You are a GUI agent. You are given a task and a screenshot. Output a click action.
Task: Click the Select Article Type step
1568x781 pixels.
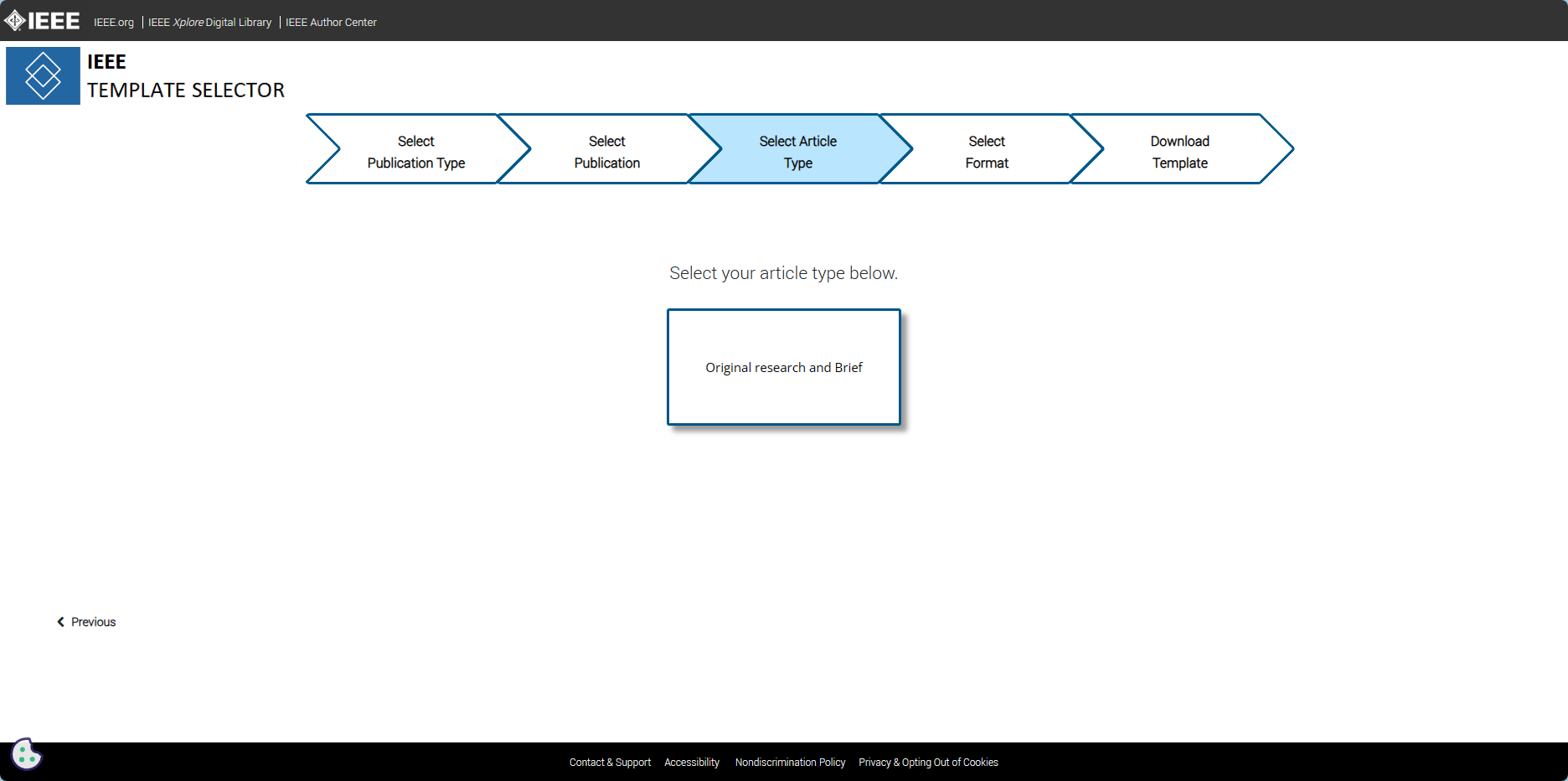(798, 149)
